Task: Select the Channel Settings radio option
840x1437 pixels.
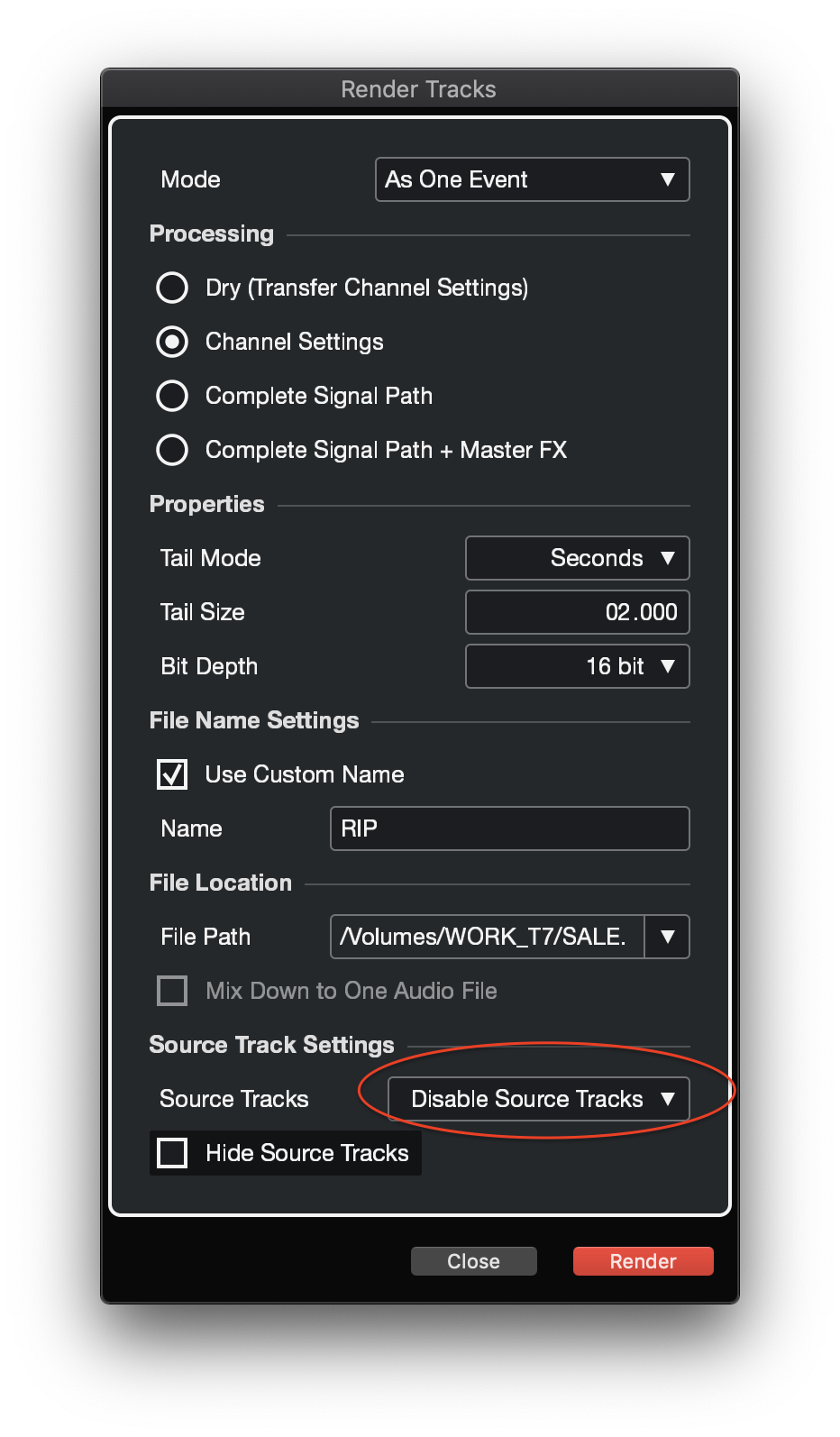Action: tap(172, 342)
